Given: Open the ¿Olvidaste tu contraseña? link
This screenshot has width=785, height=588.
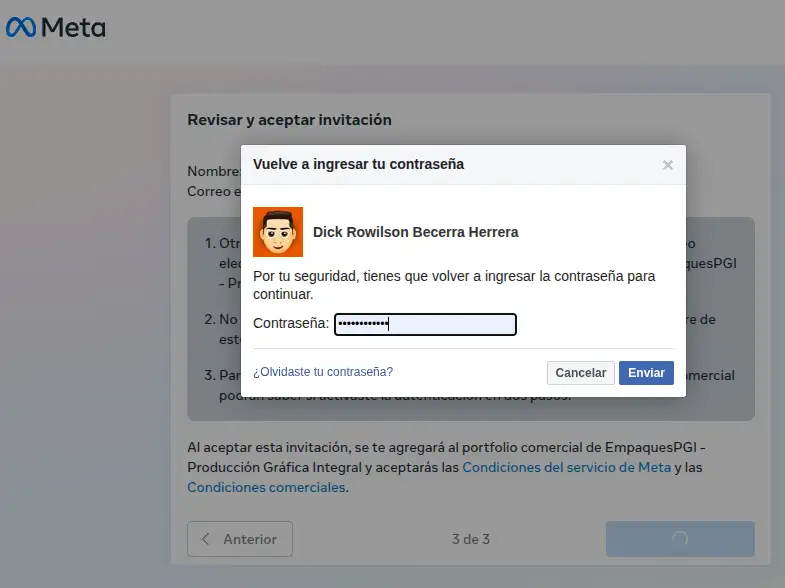Looking at the screenshot, I should pyautogui.click(x=323, y=372).
